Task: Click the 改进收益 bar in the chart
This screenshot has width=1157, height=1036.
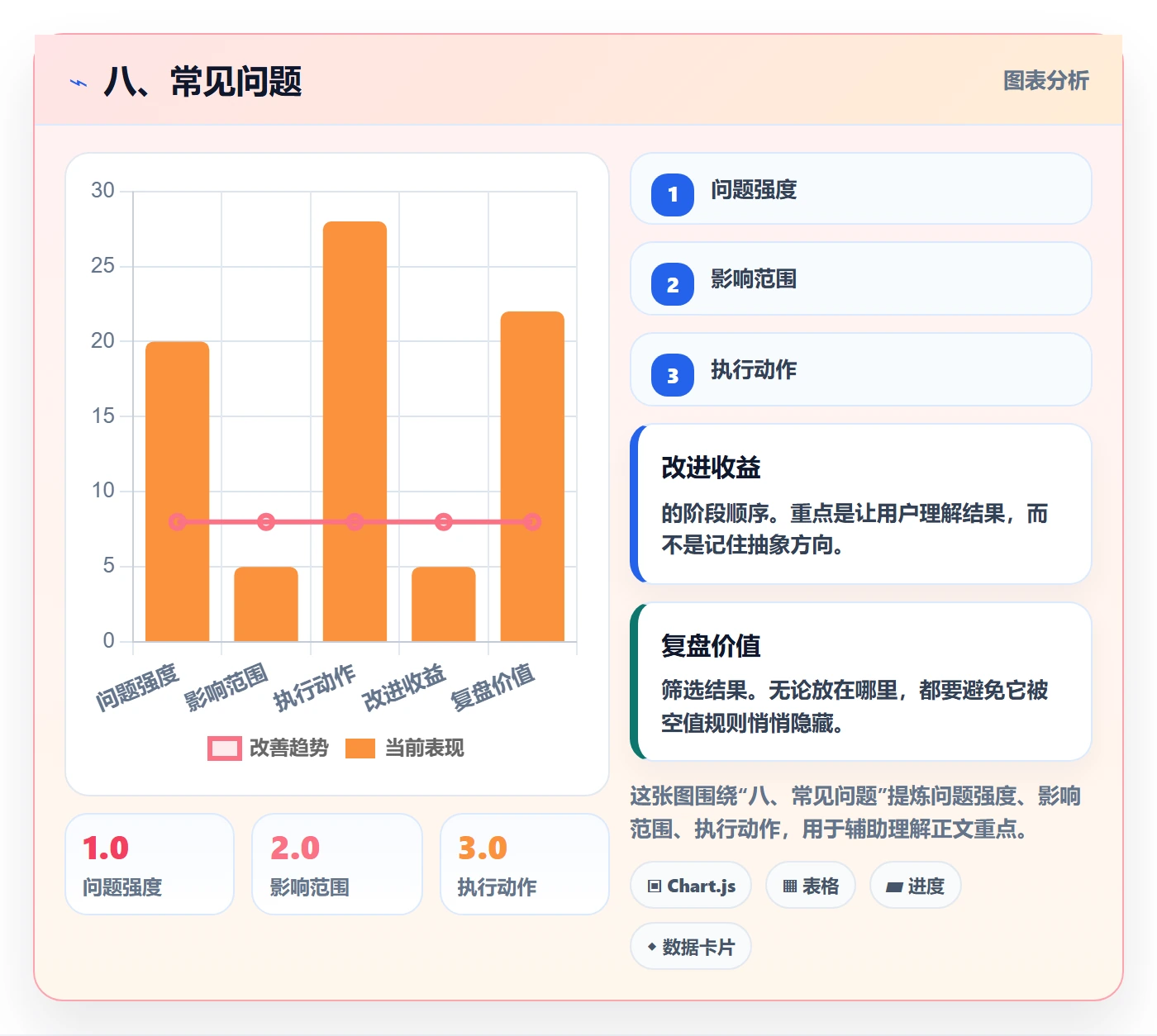Action: click(x=444, y=604)
